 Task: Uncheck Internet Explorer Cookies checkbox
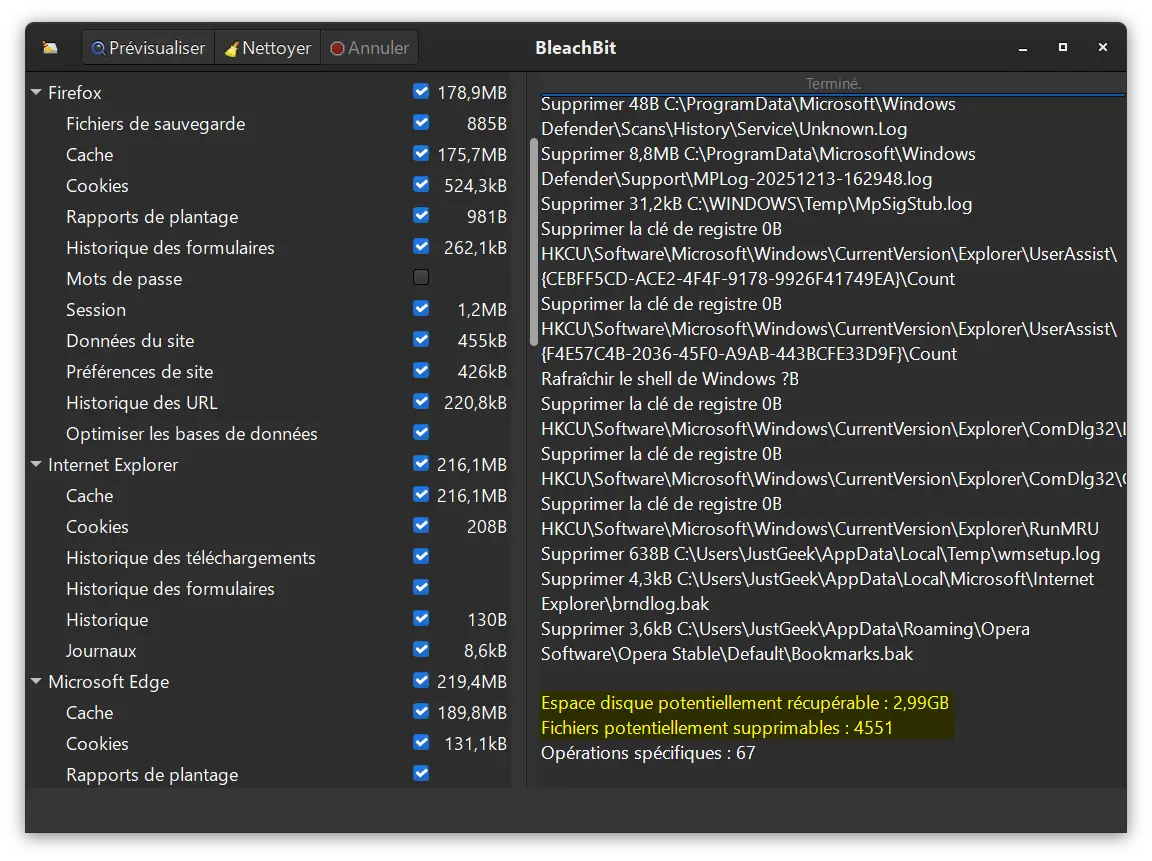coord(421,525)
